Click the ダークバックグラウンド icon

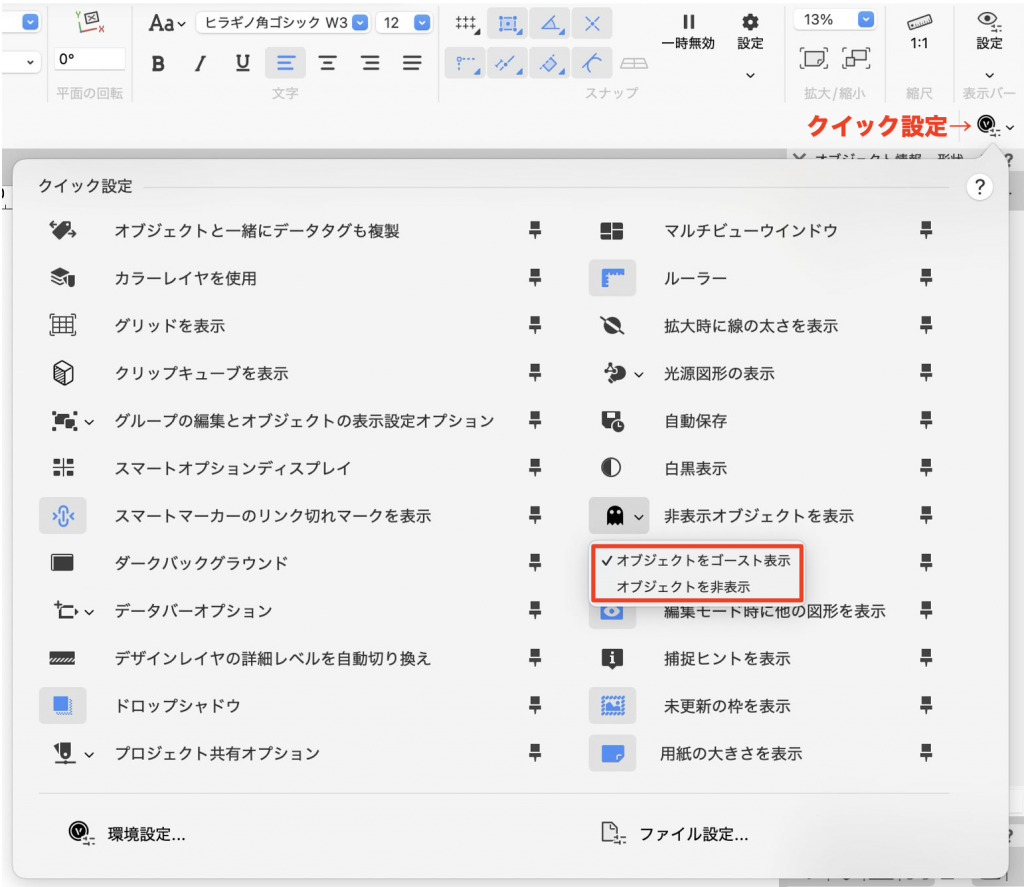(63, 563)
